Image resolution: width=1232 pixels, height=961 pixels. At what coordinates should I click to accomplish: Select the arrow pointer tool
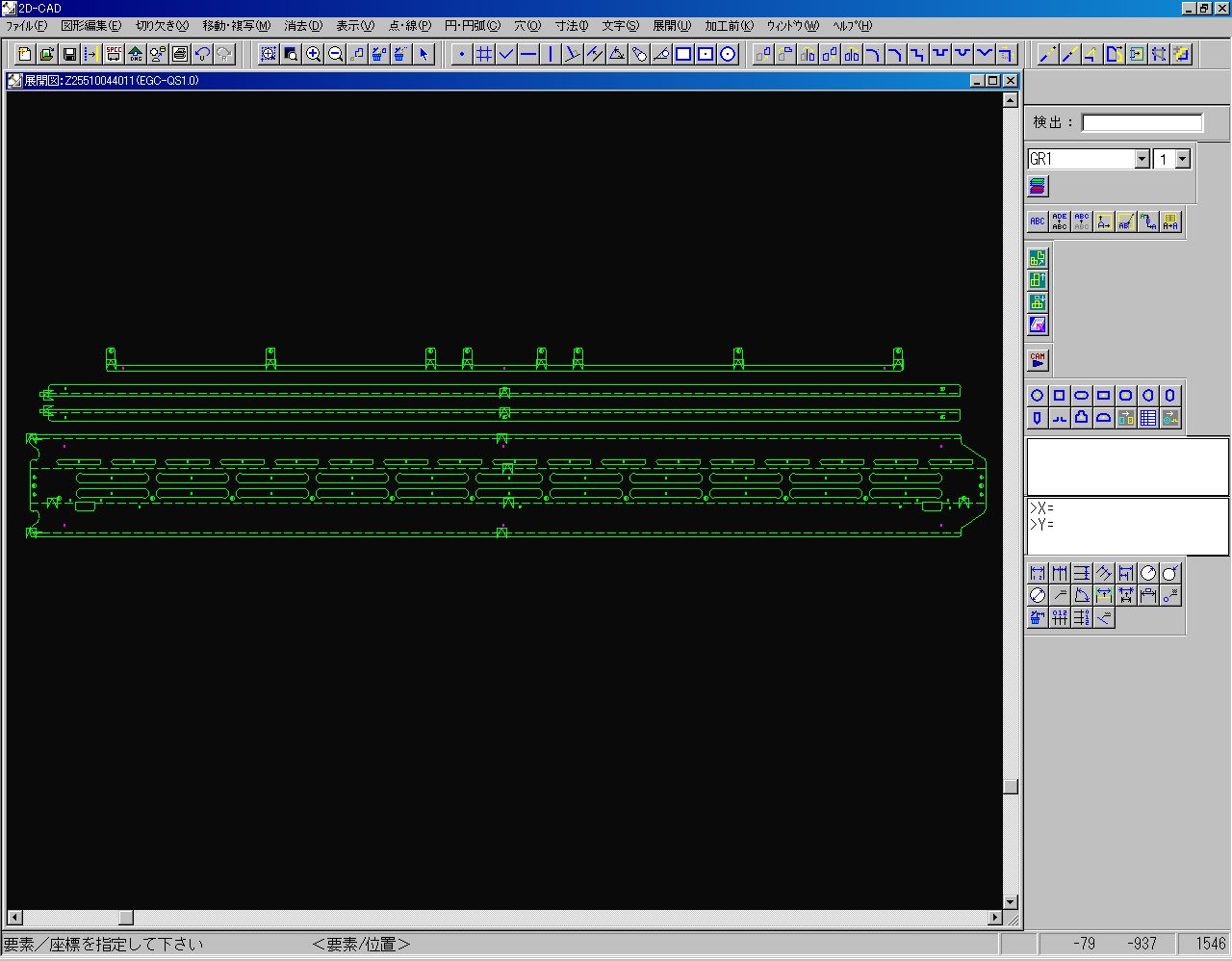423,54
